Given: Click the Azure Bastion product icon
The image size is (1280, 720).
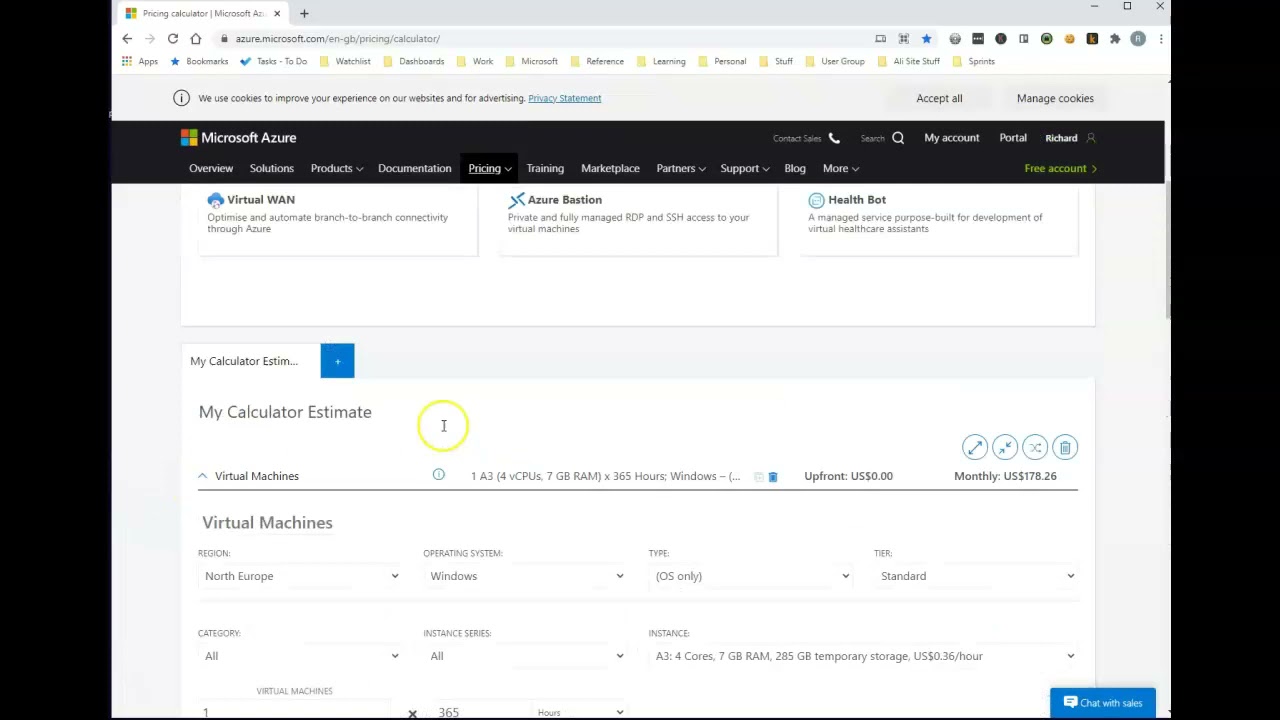Looking at the screenshot, I should point(516,200).
